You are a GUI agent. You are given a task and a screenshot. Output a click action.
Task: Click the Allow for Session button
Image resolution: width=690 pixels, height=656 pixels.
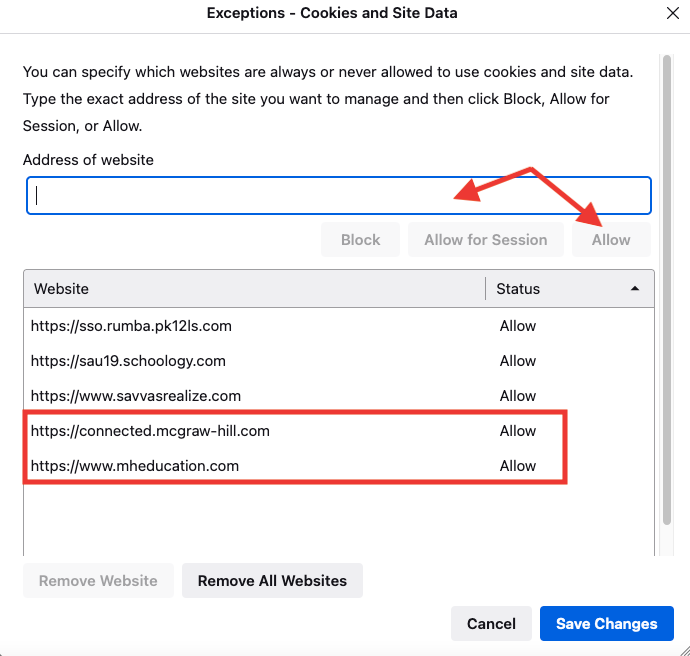(x=485, y=240)
